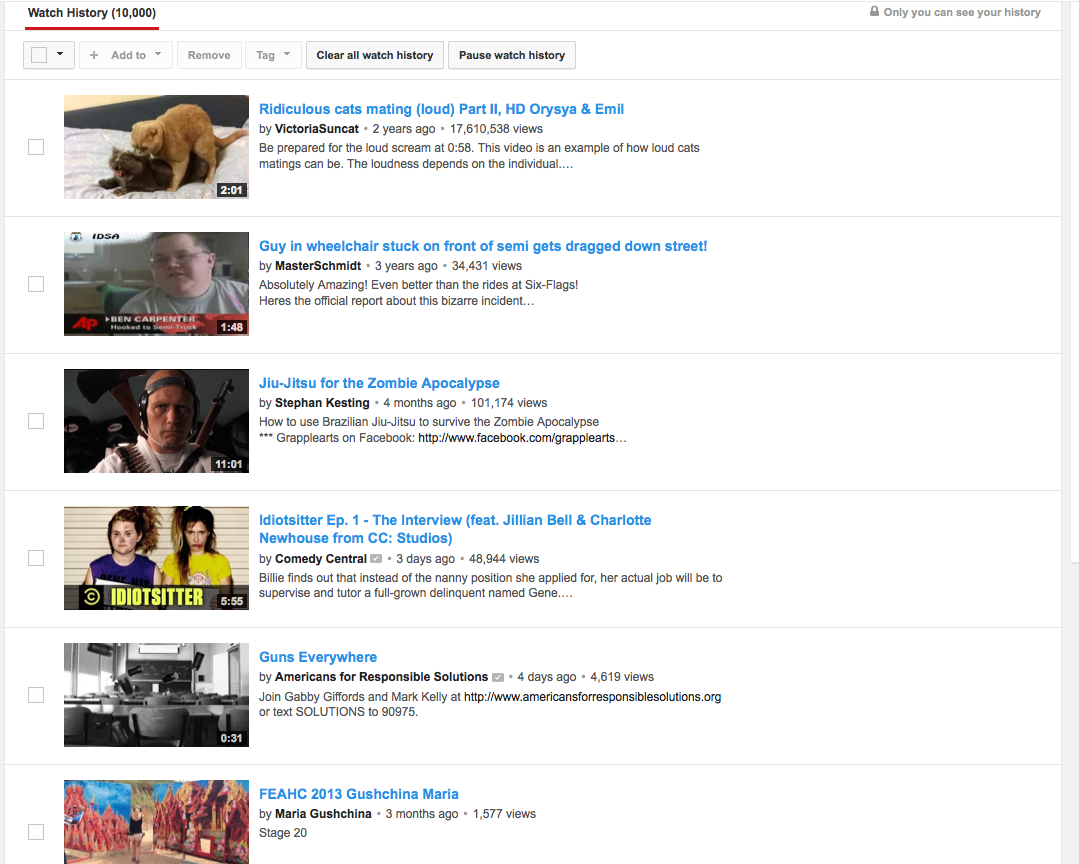Click the plus icon on Add to

coord(94,55)
